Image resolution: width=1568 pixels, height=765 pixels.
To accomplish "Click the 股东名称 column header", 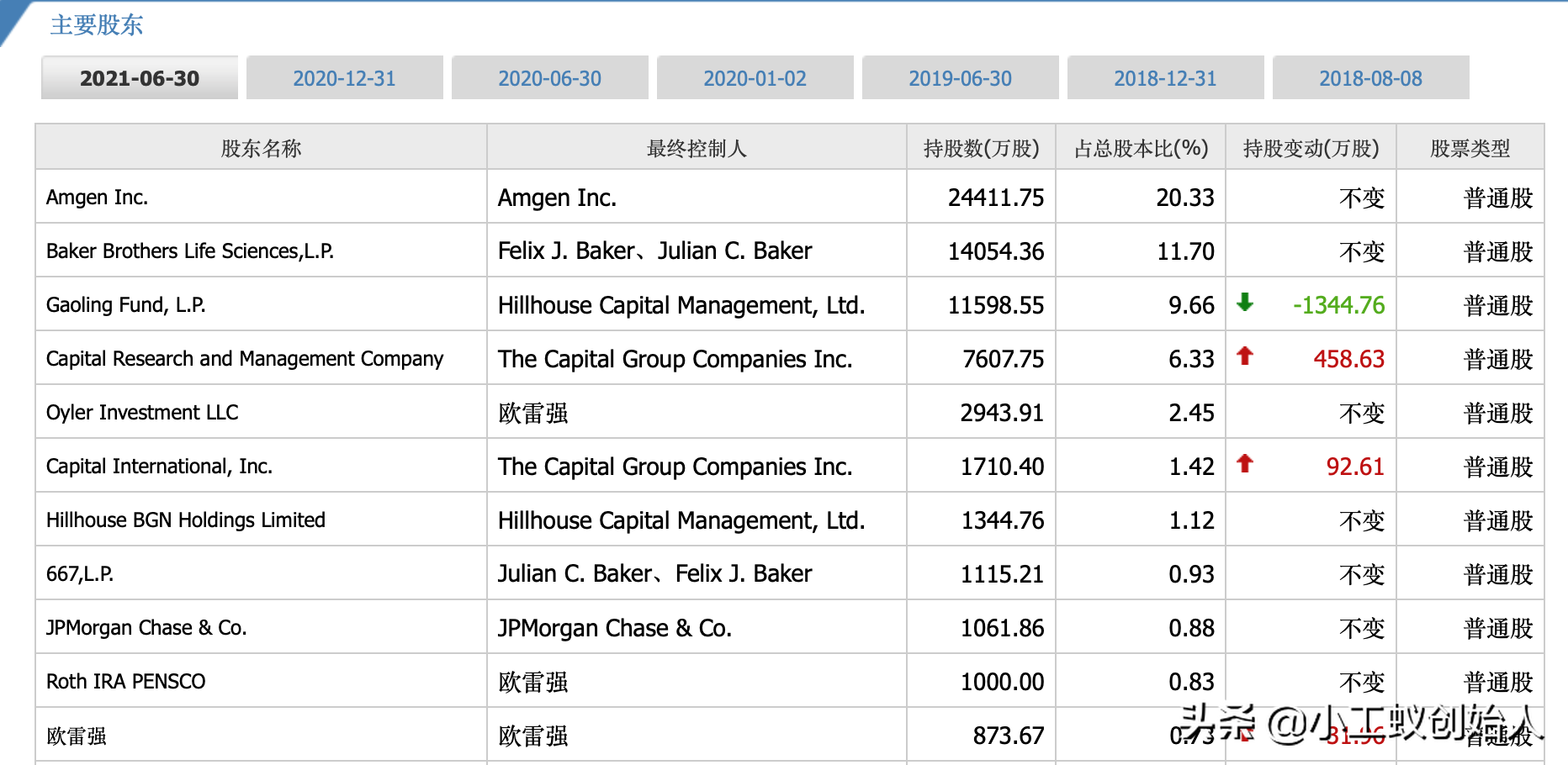I will (261, 148).
